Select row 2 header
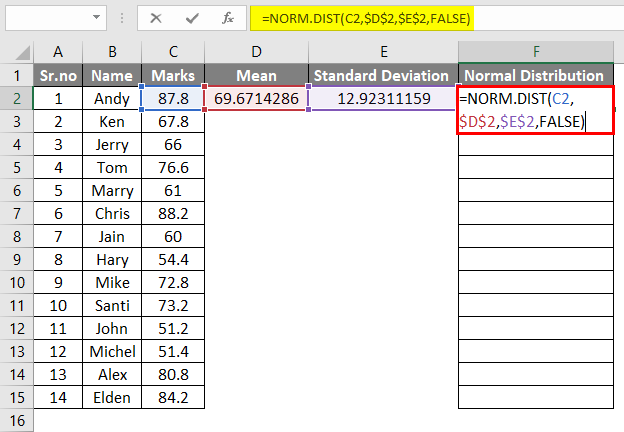The image size is (624, 432). (x=16, y=98)
